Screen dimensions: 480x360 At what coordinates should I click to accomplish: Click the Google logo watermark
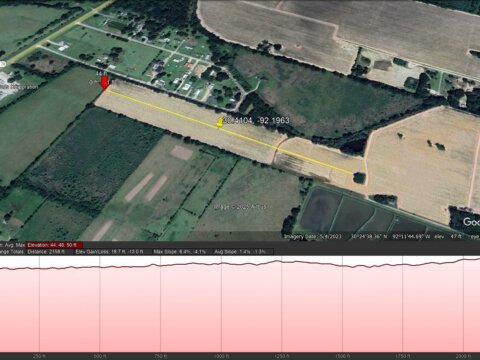tap(471, 222)
